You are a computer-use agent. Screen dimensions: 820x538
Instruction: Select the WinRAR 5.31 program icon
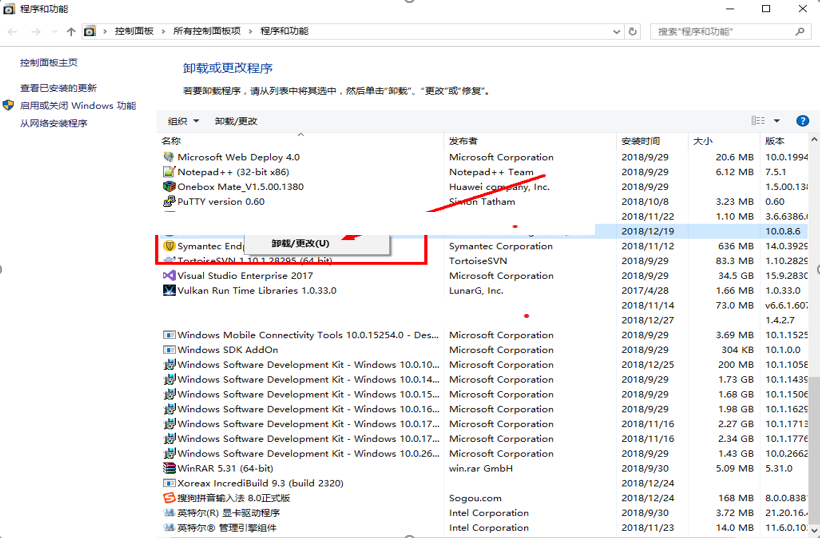coord(169,468)
